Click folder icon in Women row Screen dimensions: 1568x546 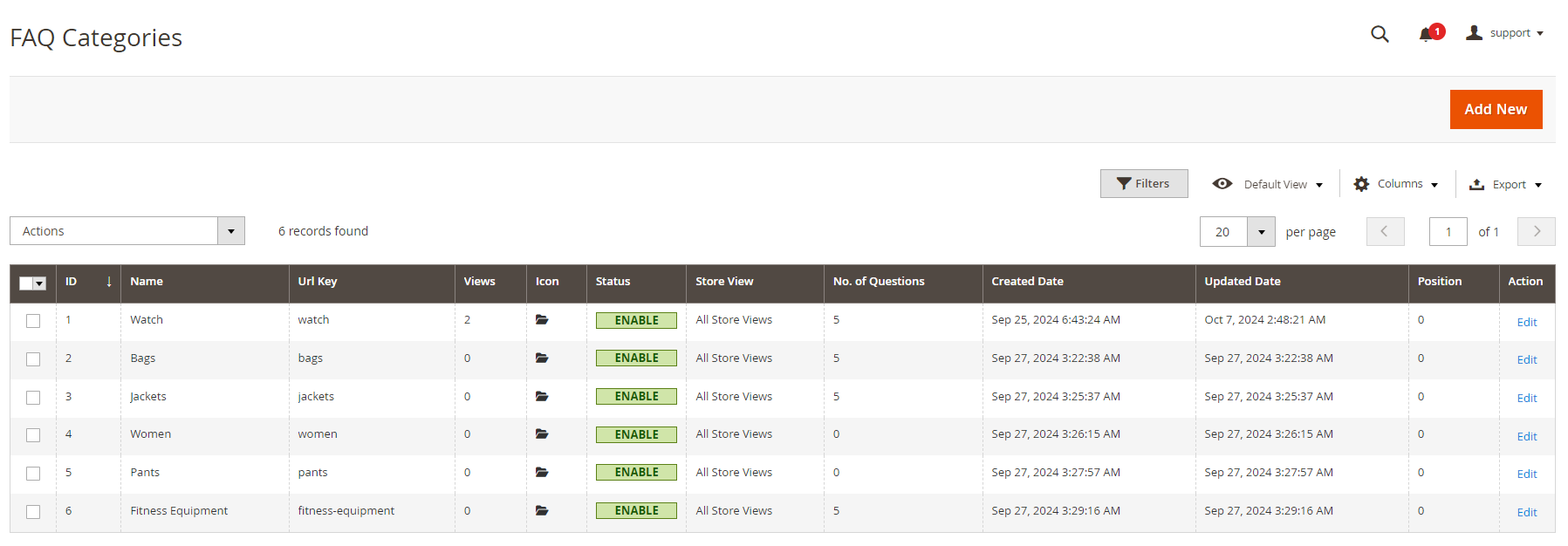pyautogui.click(x=542, y=434)
